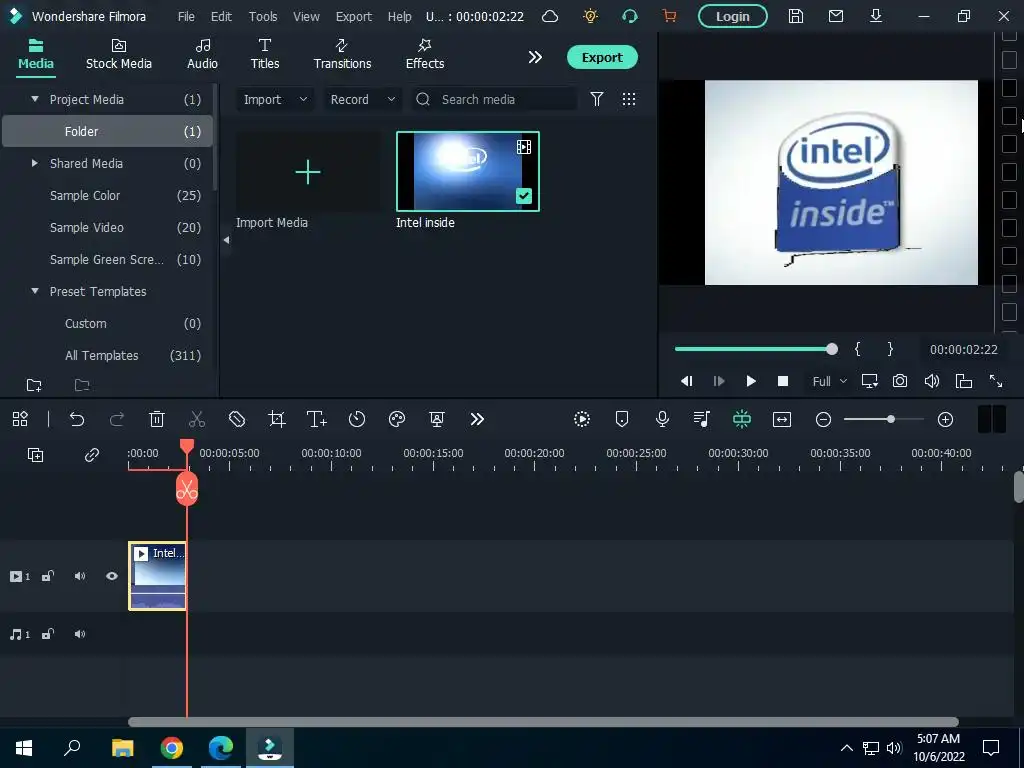1024x768 pixels.
Task: Open the mail messages icon
Action: pyautogui.click(x=836, y=16)
